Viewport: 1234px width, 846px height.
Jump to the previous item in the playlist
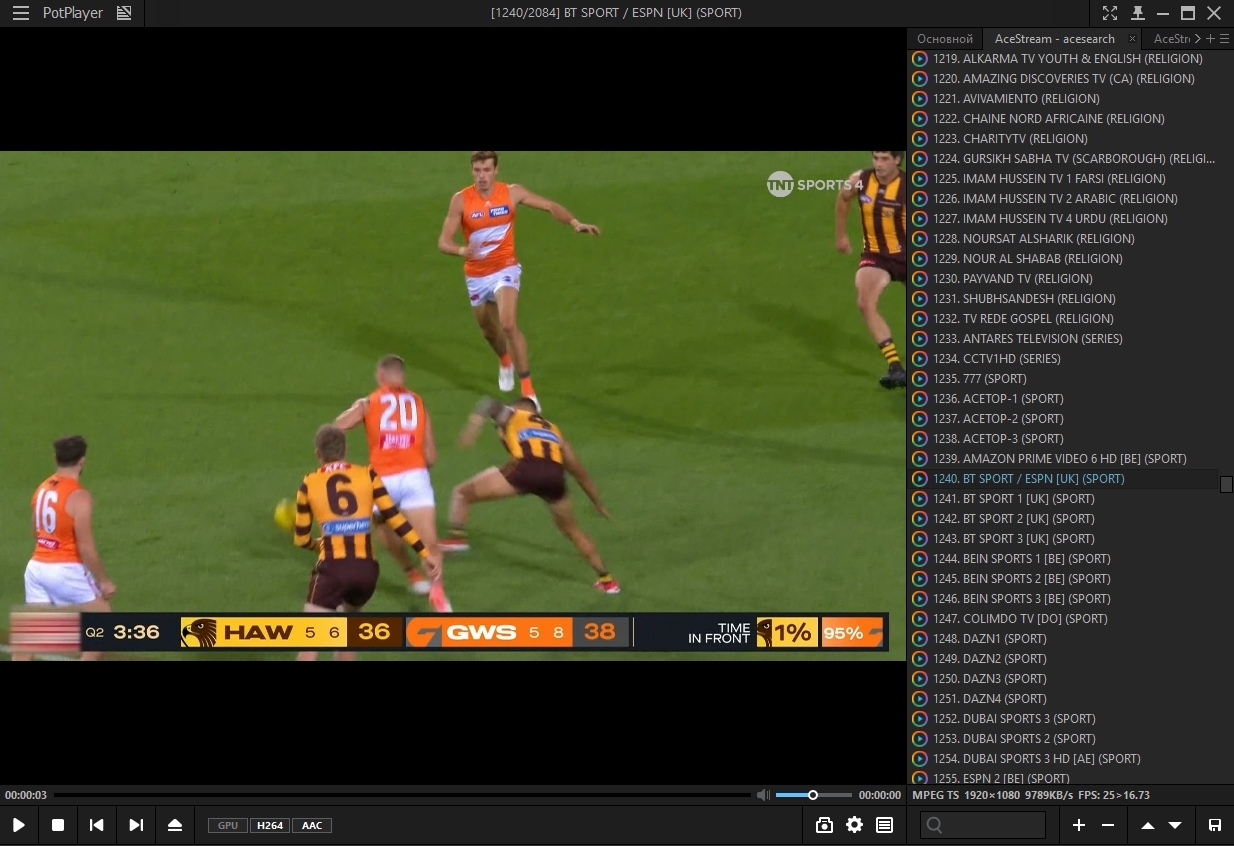pyautogui.click(x=96, y=825)
